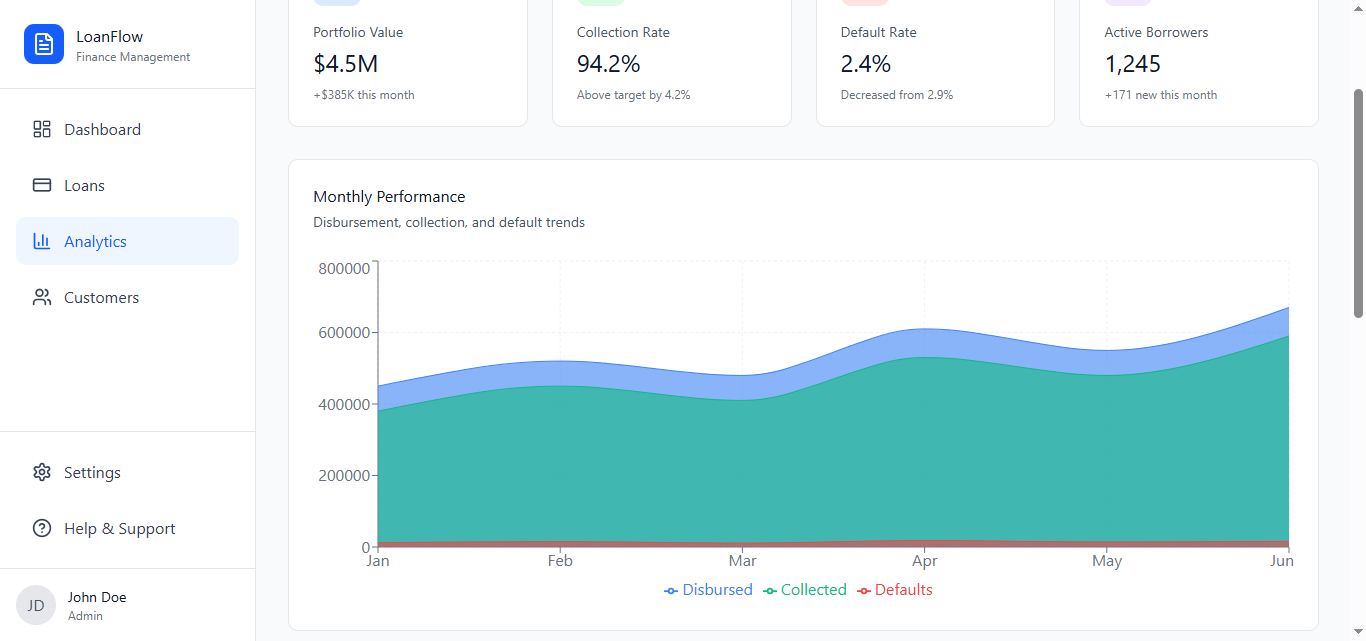1366x641 pixels.
Task: Open the Customers section
Action: coord(127,297)
